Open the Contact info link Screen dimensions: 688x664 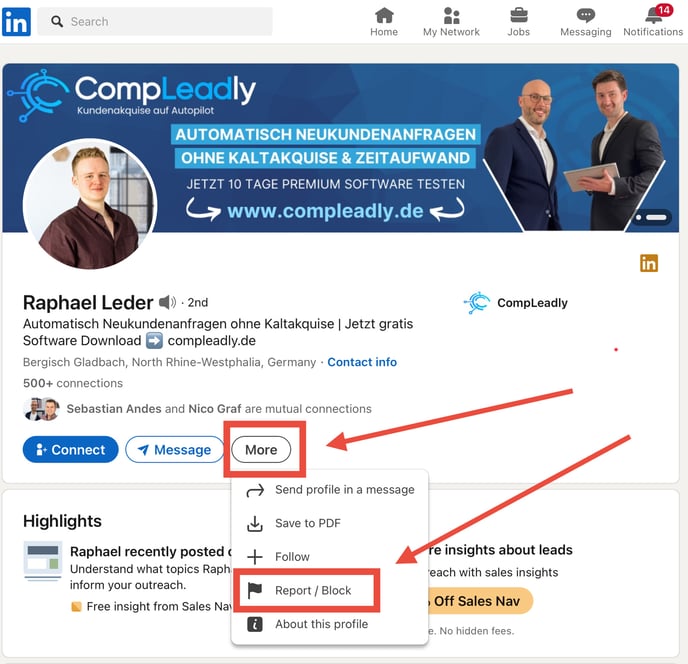tap(362, 362)
